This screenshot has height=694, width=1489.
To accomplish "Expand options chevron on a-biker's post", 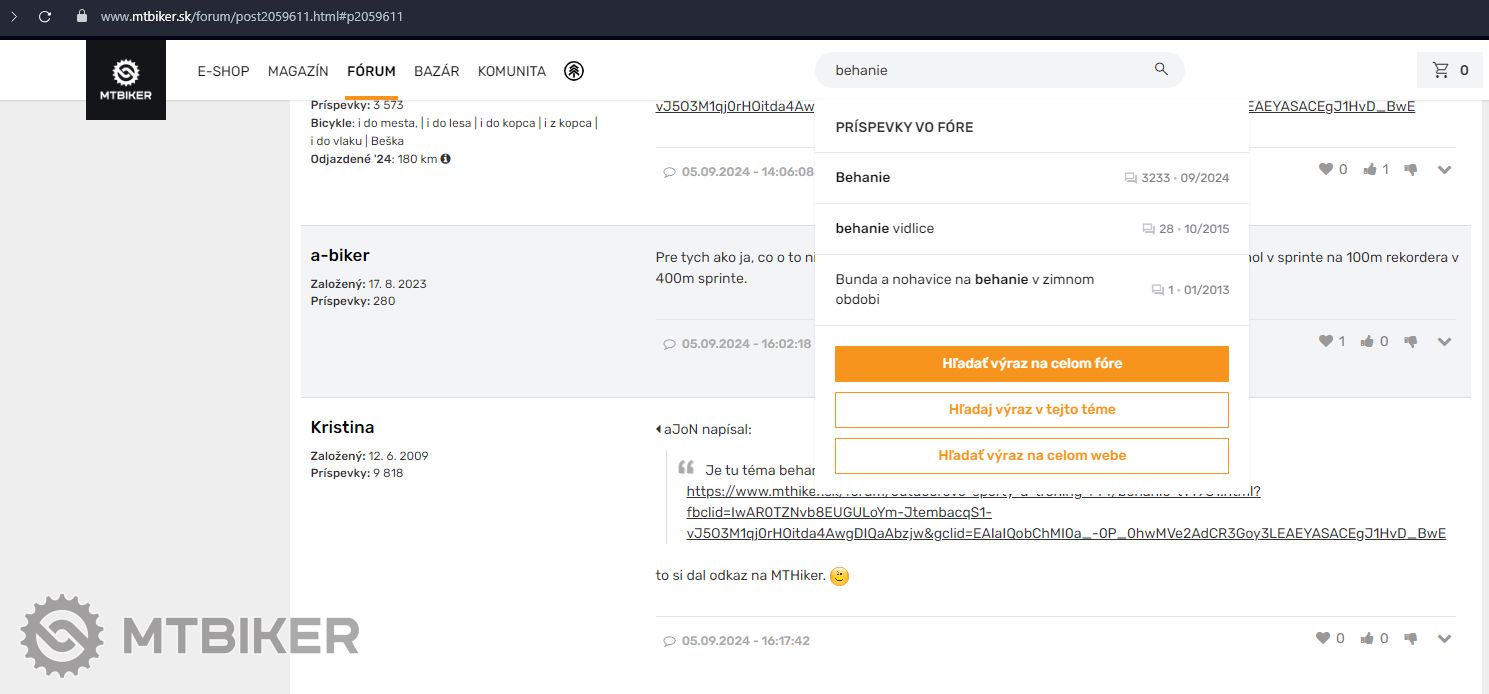I will coord(1444,341).
